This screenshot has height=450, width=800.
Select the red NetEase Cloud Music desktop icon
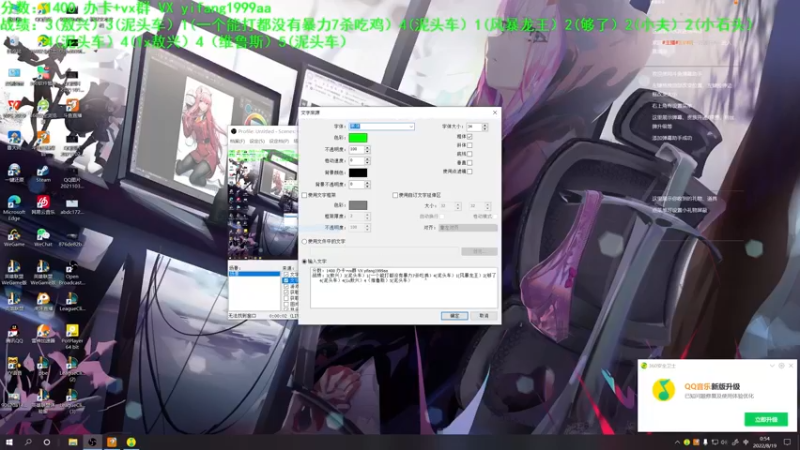pos(43,205)
